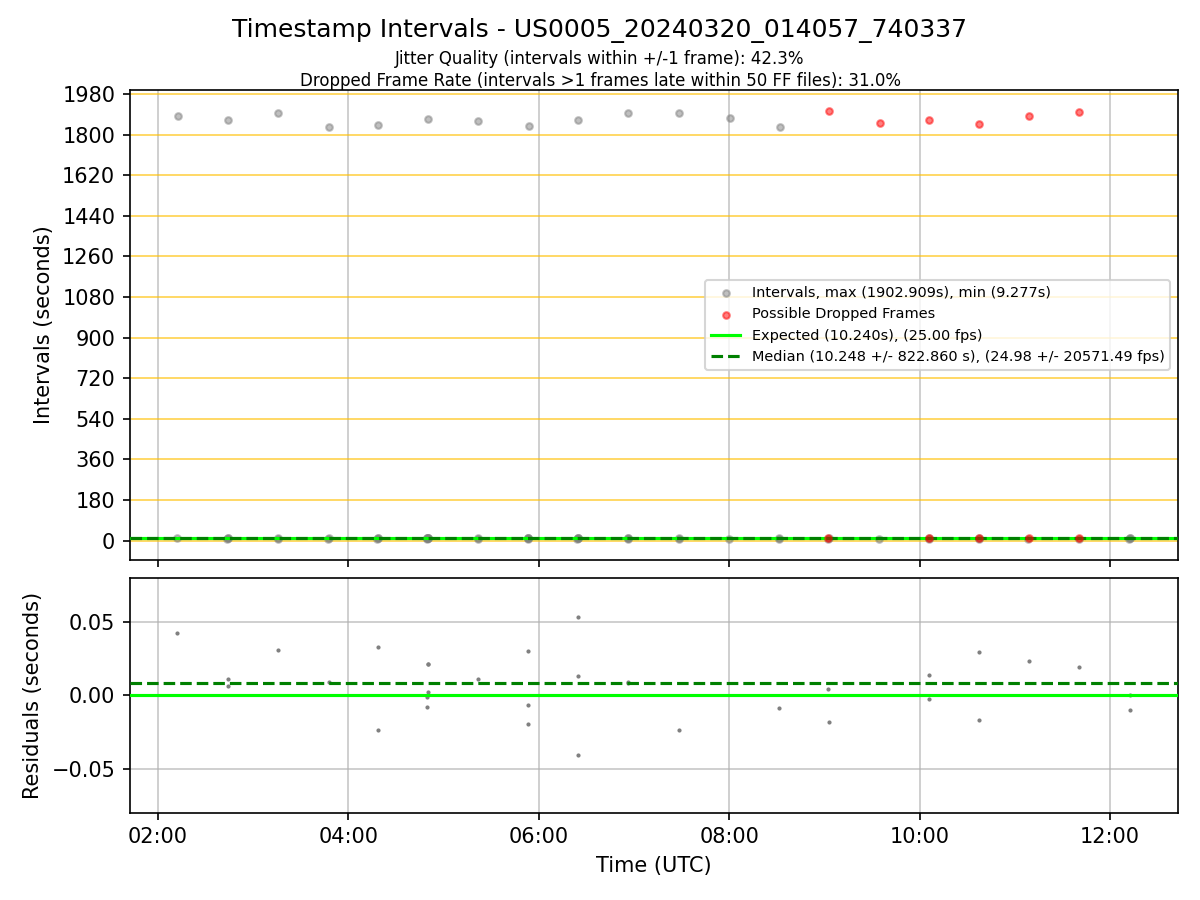Click the x-axis tick label '10:00'
Screen dimensions: 1200x900
coord(920,835)
